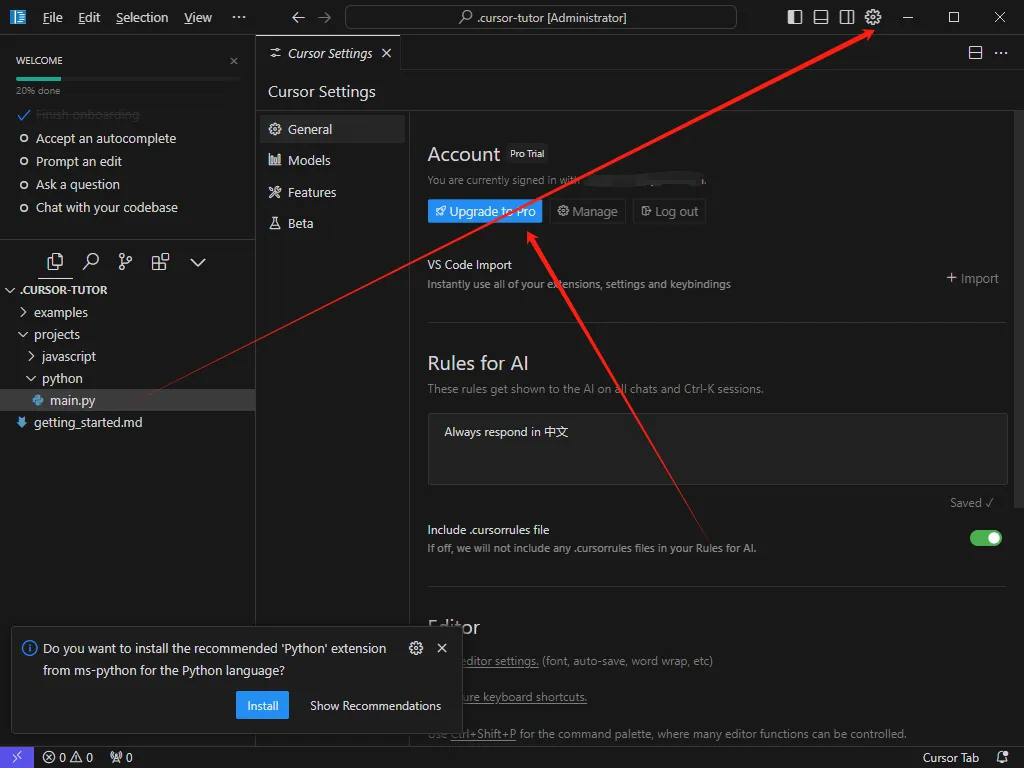Screen dimensions: 1024x768
Task: Open the Search view icon in sidebar
Action: 91,262
